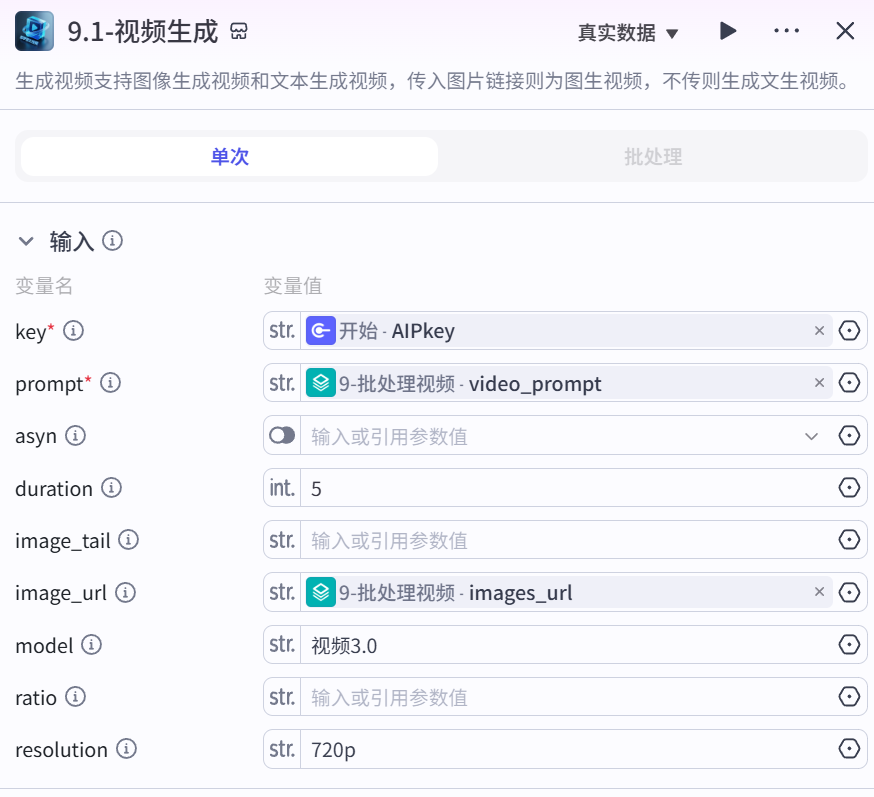
Task: Toggle the asyn boolean switch
Action: tap(282, 435)
